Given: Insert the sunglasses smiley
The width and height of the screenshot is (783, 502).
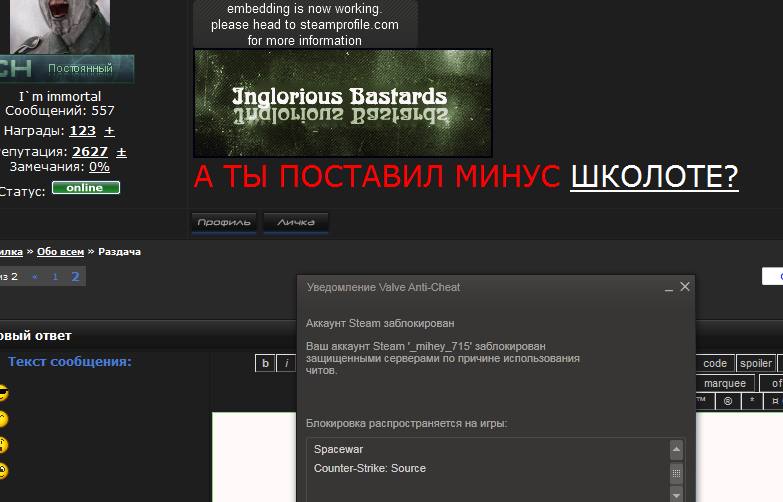Looking at the screenshot, I should tap(2, 394).
